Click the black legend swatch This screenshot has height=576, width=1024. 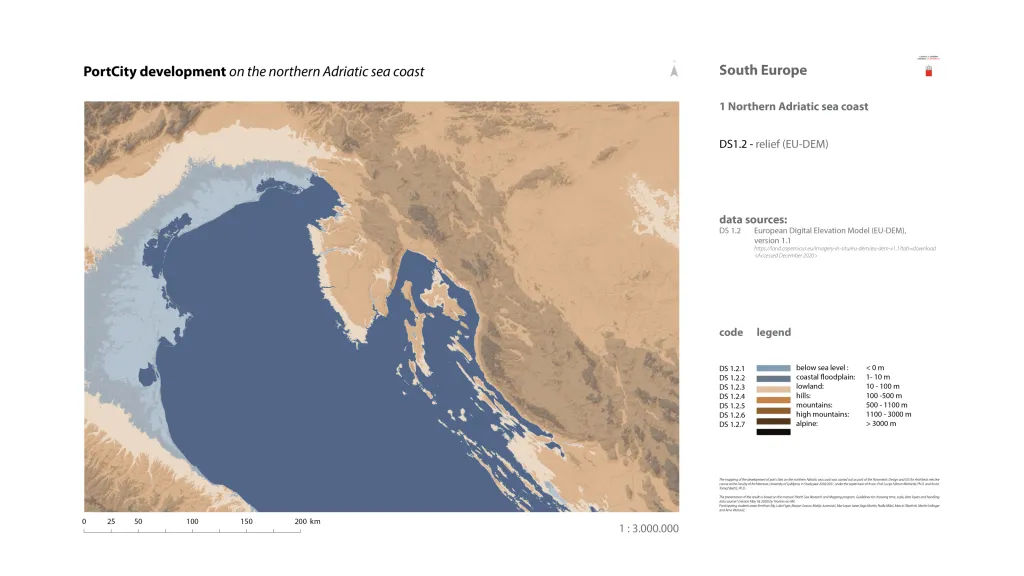[x=774, y=432]
